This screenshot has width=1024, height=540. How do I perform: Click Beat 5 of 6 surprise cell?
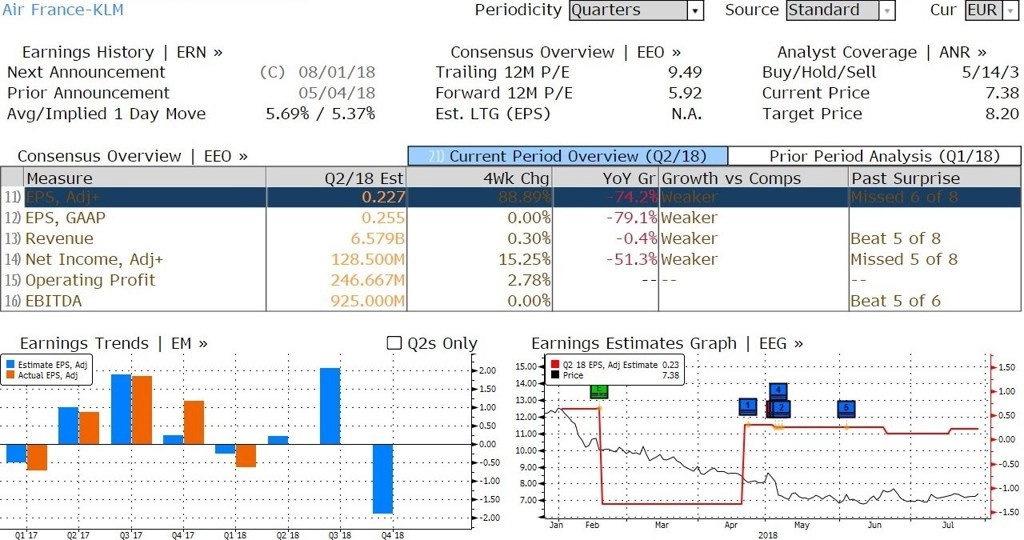[895, 301]
